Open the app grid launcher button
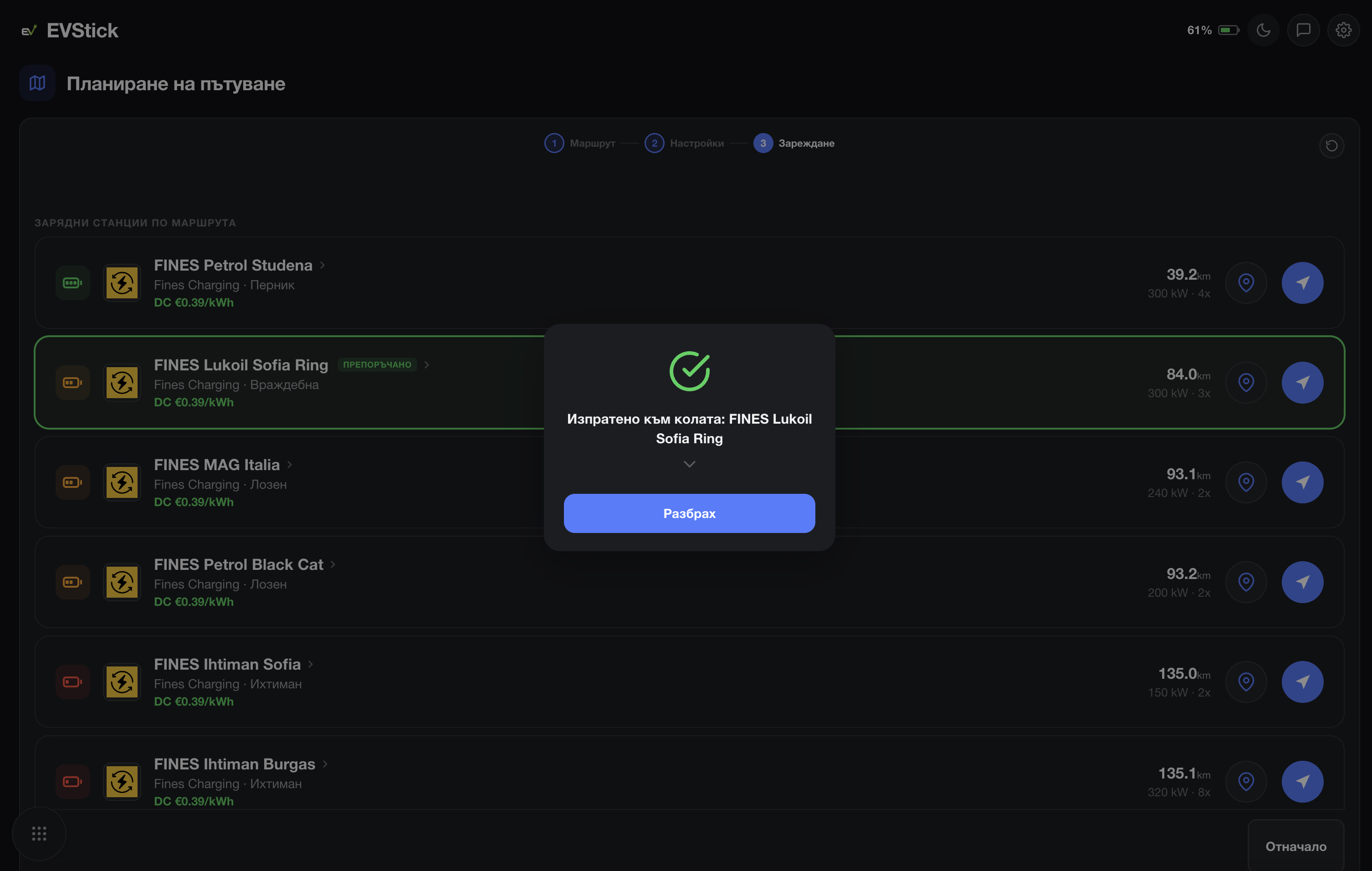The image size is (1372, 871). (39, 833)
